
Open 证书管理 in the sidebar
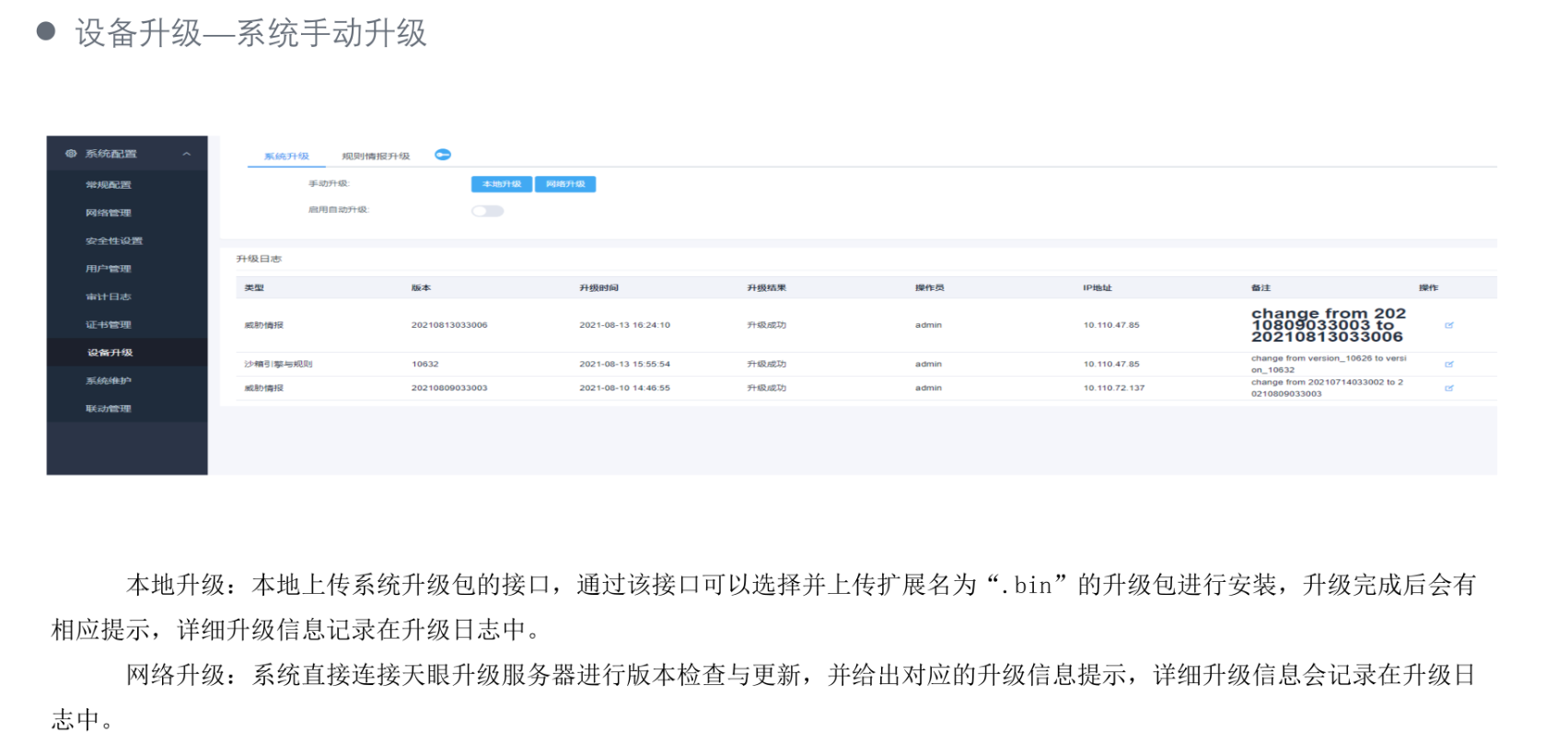click(109, 325)
